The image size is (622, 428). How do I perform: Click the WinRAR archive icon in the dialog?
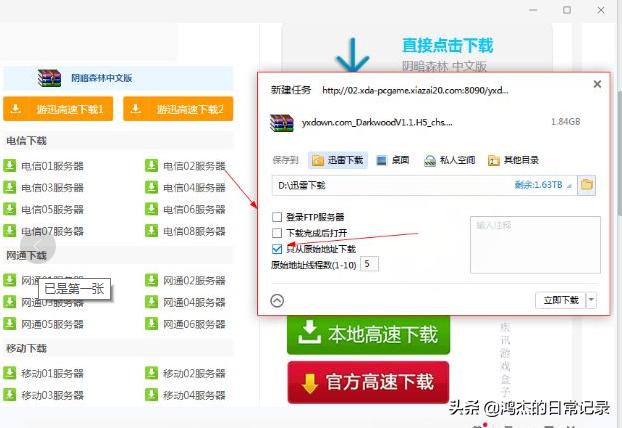click(281, 122)
